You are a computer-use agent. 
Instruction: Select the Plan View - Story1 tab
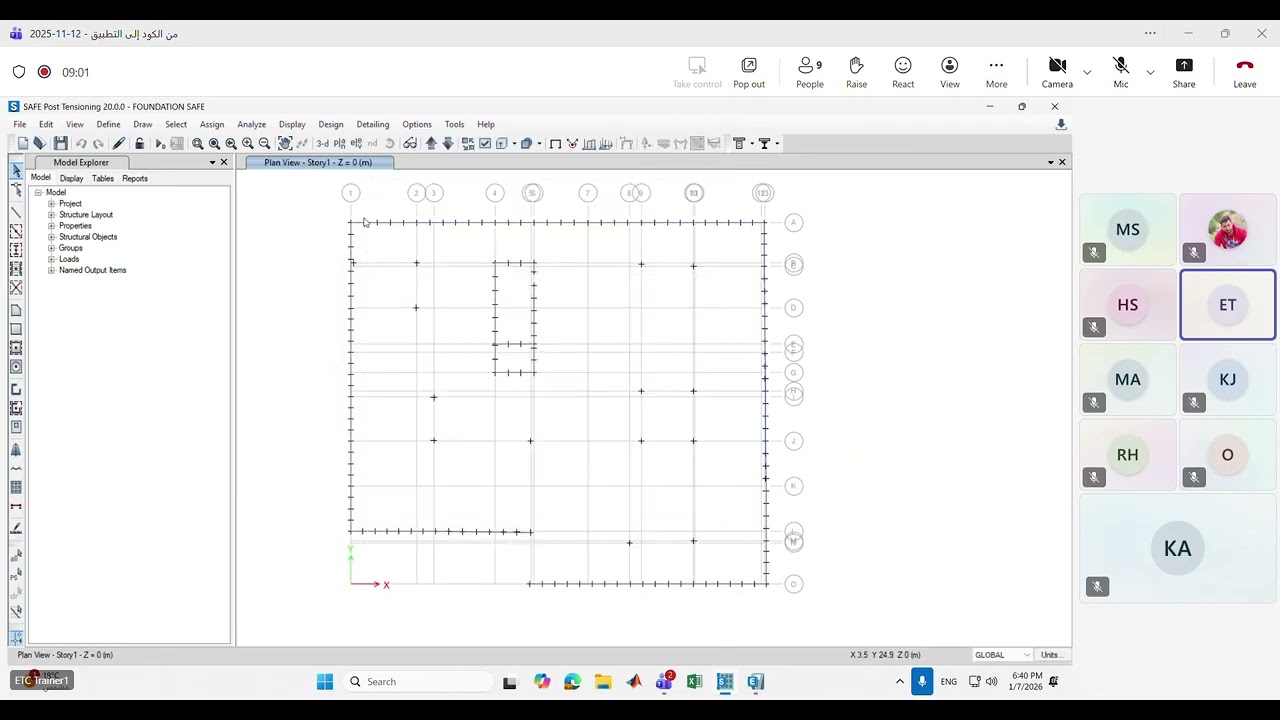318,163
